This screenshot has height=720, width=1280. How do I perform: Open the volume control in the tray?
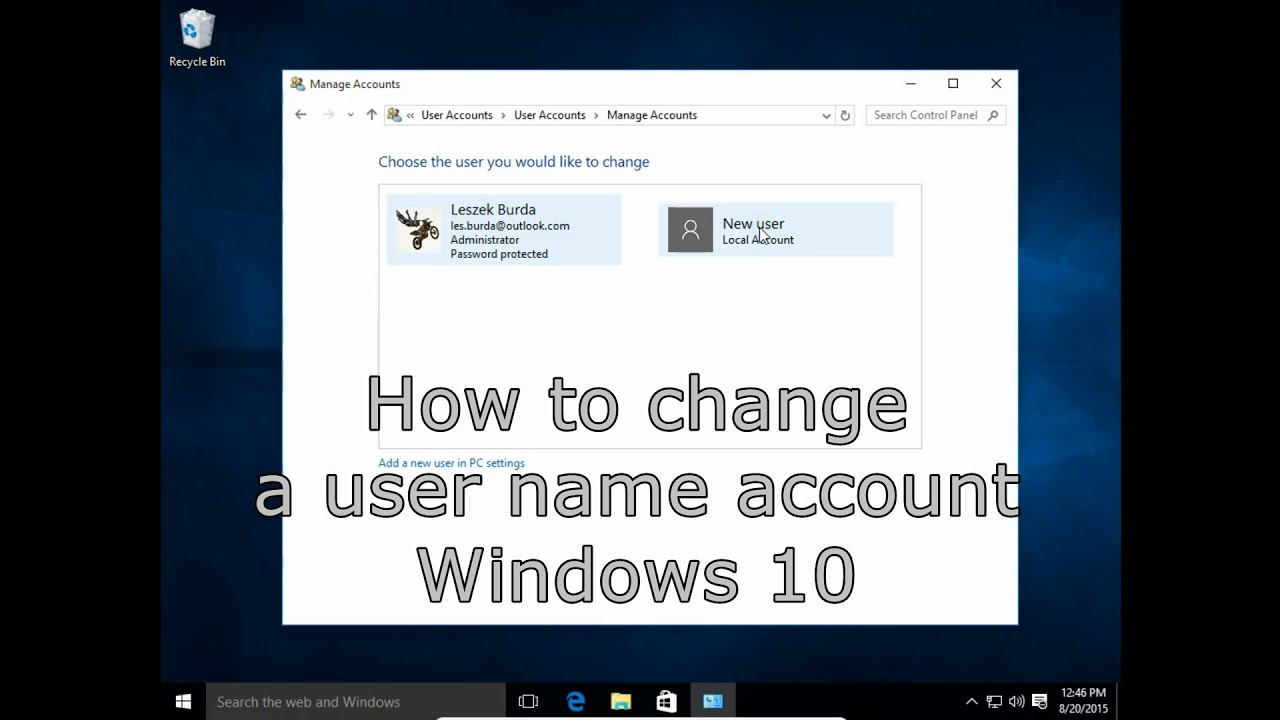(x=1016, y=702)
